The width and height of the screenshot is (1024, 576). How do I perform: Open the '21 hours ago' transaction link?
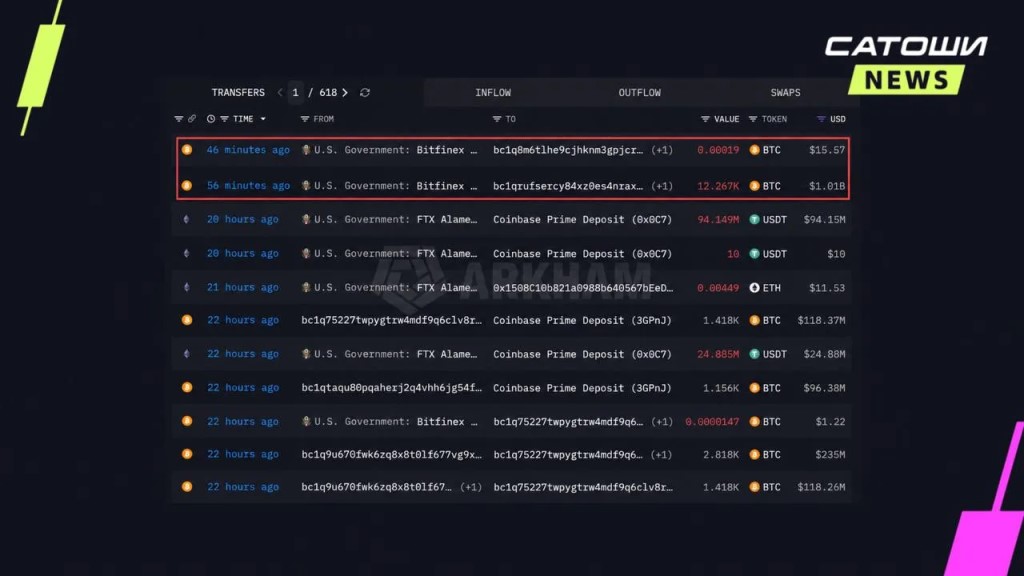tap(242, 287)
